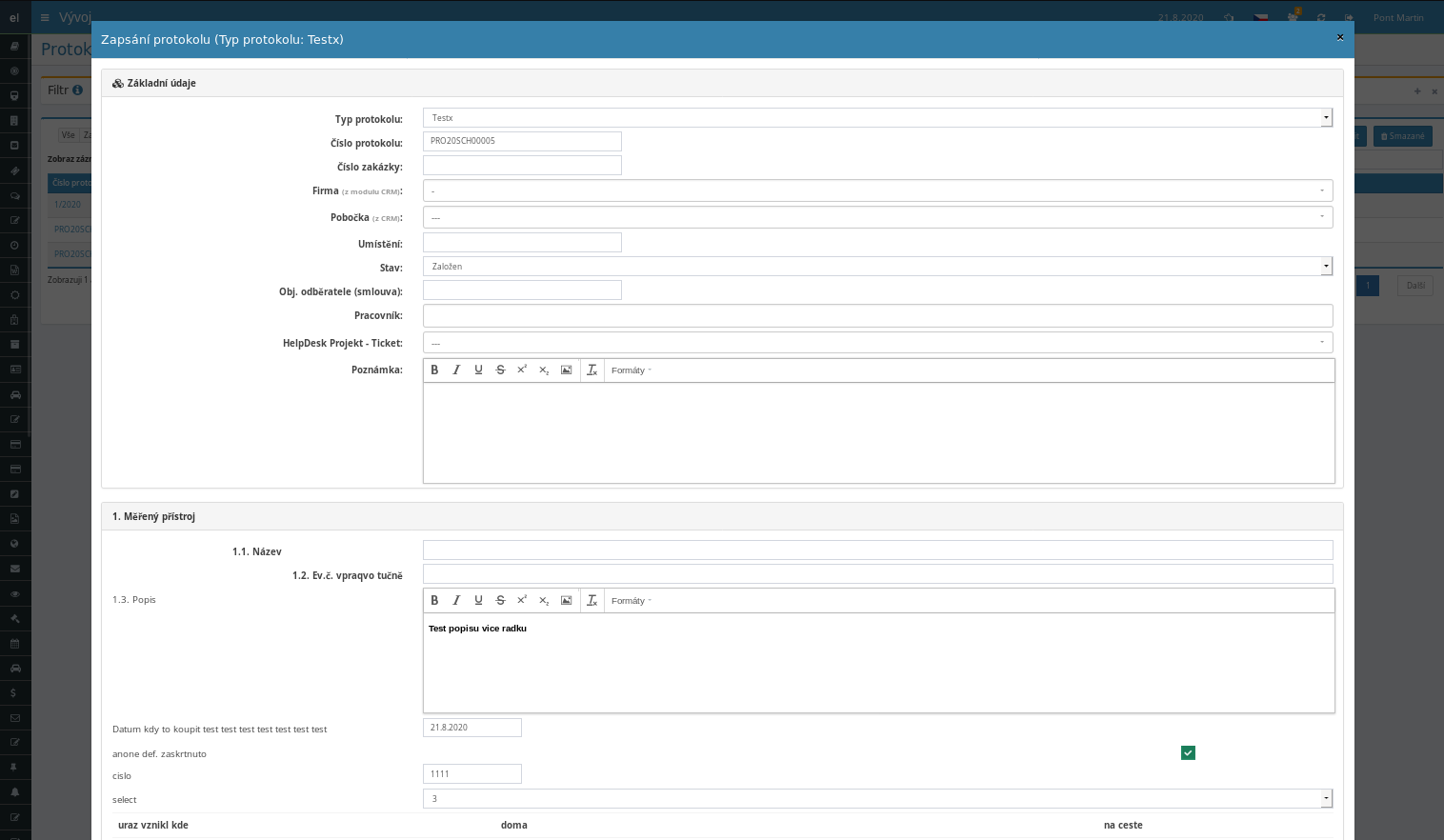The height and width of the screenshot is (840, 1444).
Task: Clear formatting in the Poznámka editor
Action: [592, 370]
